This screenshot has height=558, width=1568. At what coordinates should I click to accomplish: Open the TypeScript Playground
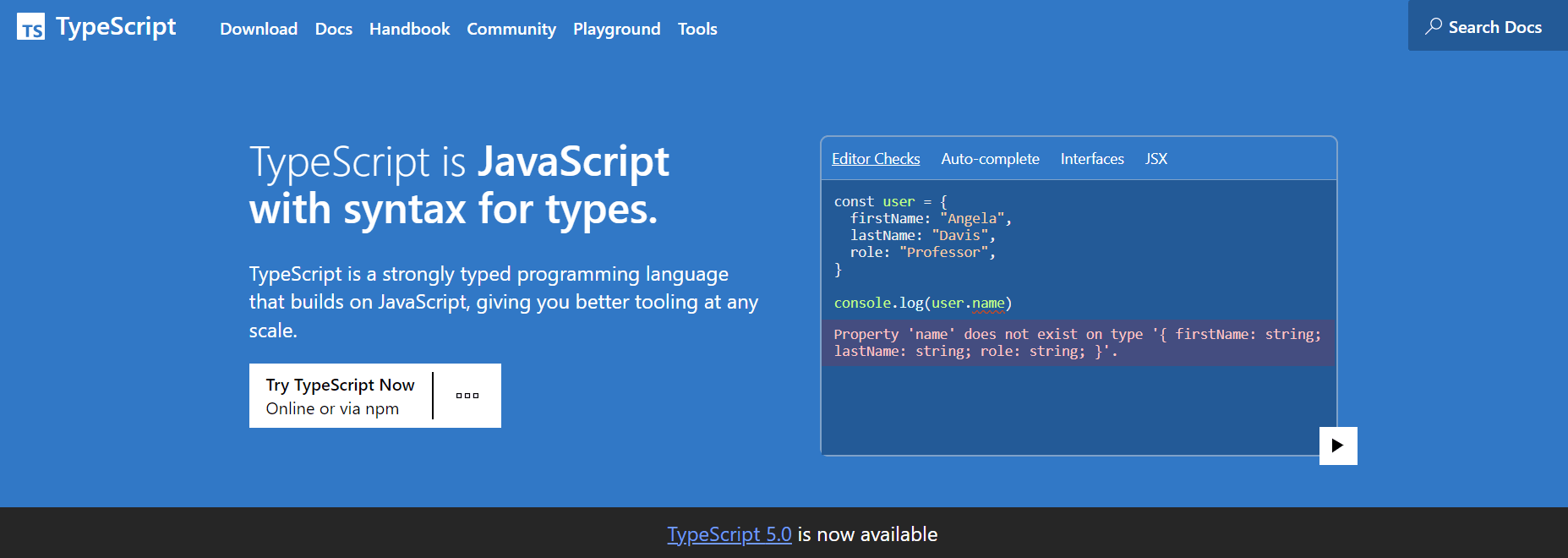(616, 29)
